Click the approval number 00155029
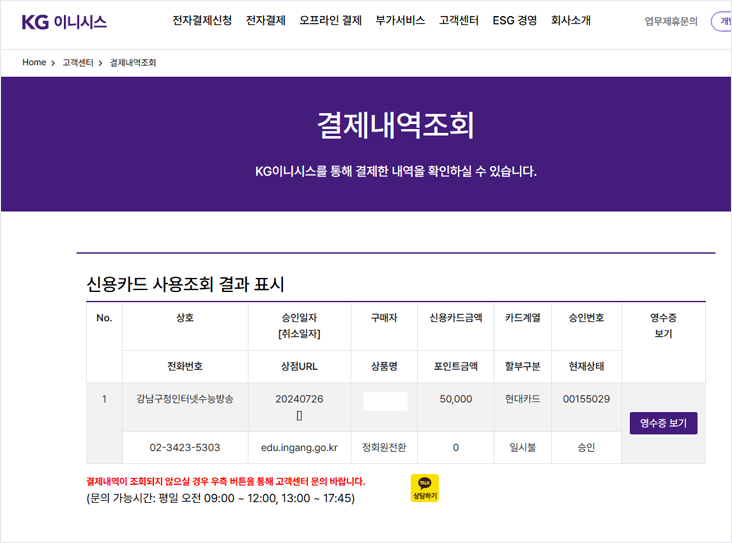The image size is (732, 543). click(x=586, y=399)
